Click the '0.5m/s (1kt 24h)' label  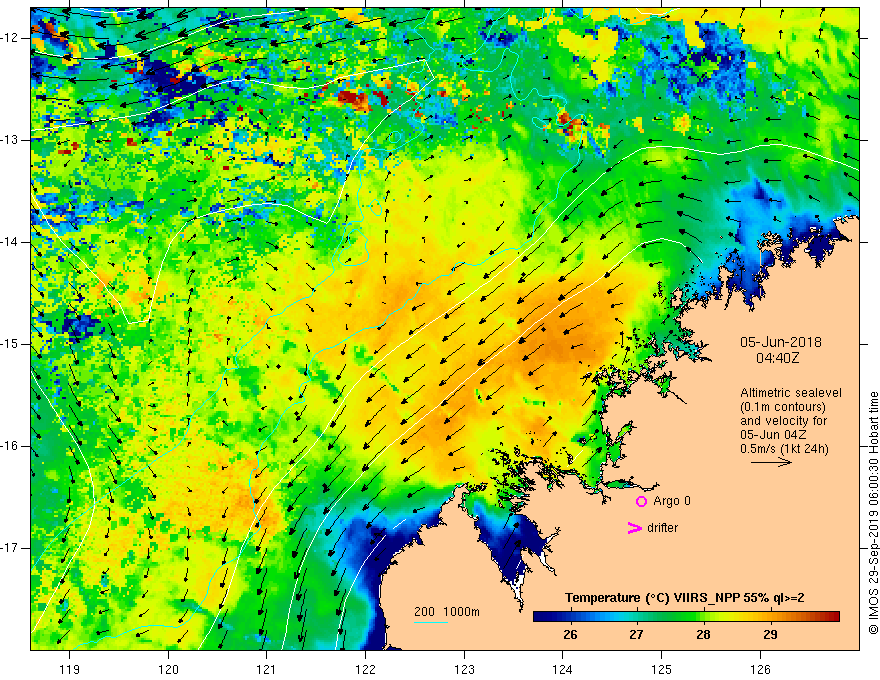(784, 449)
